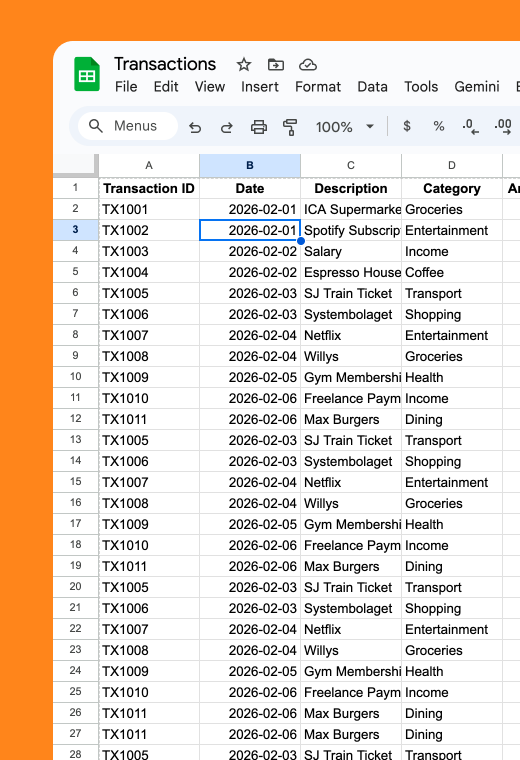Format as percent

coord(439,127)
